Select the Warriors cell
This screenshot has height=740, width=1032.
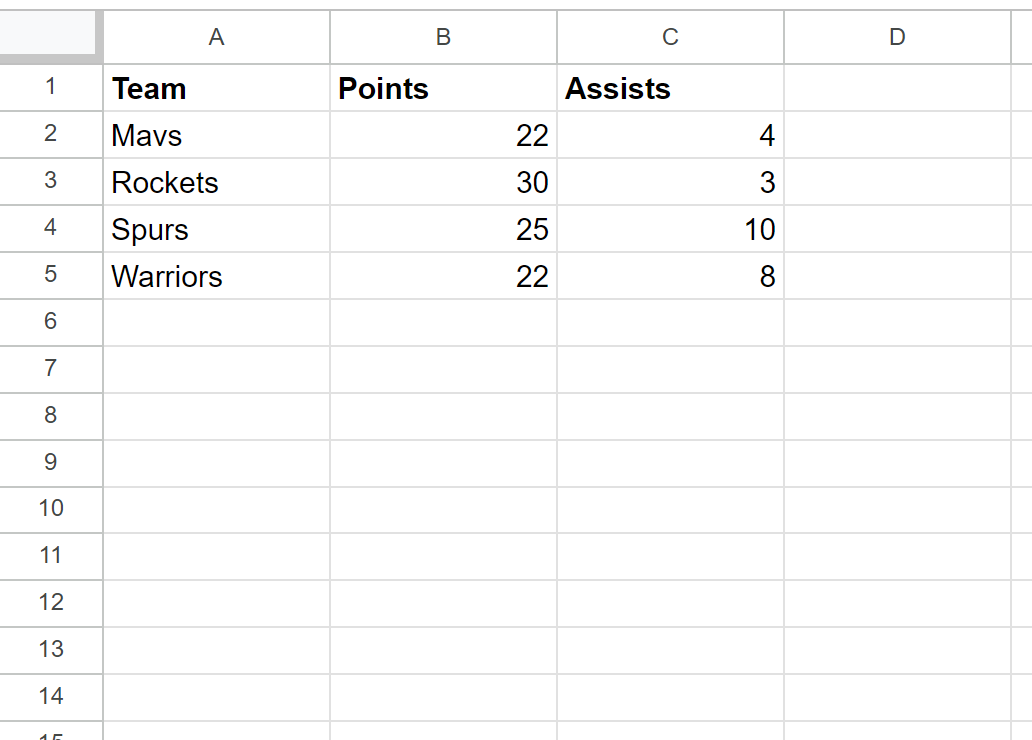click(217, 276)
